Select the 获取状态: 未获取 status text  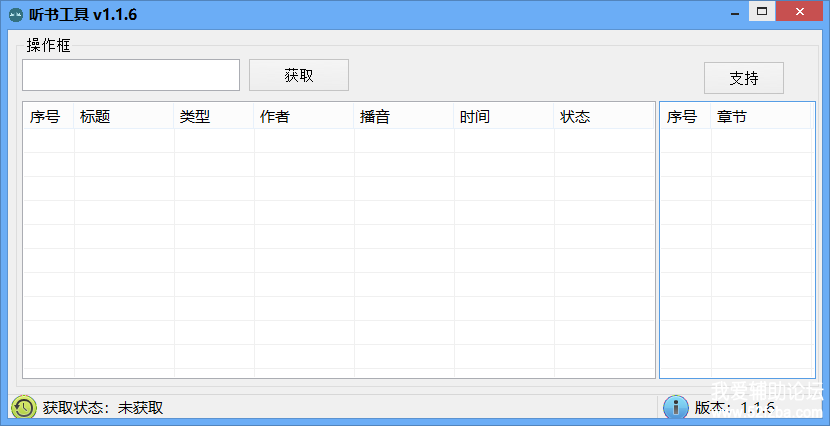coord(103,407)
